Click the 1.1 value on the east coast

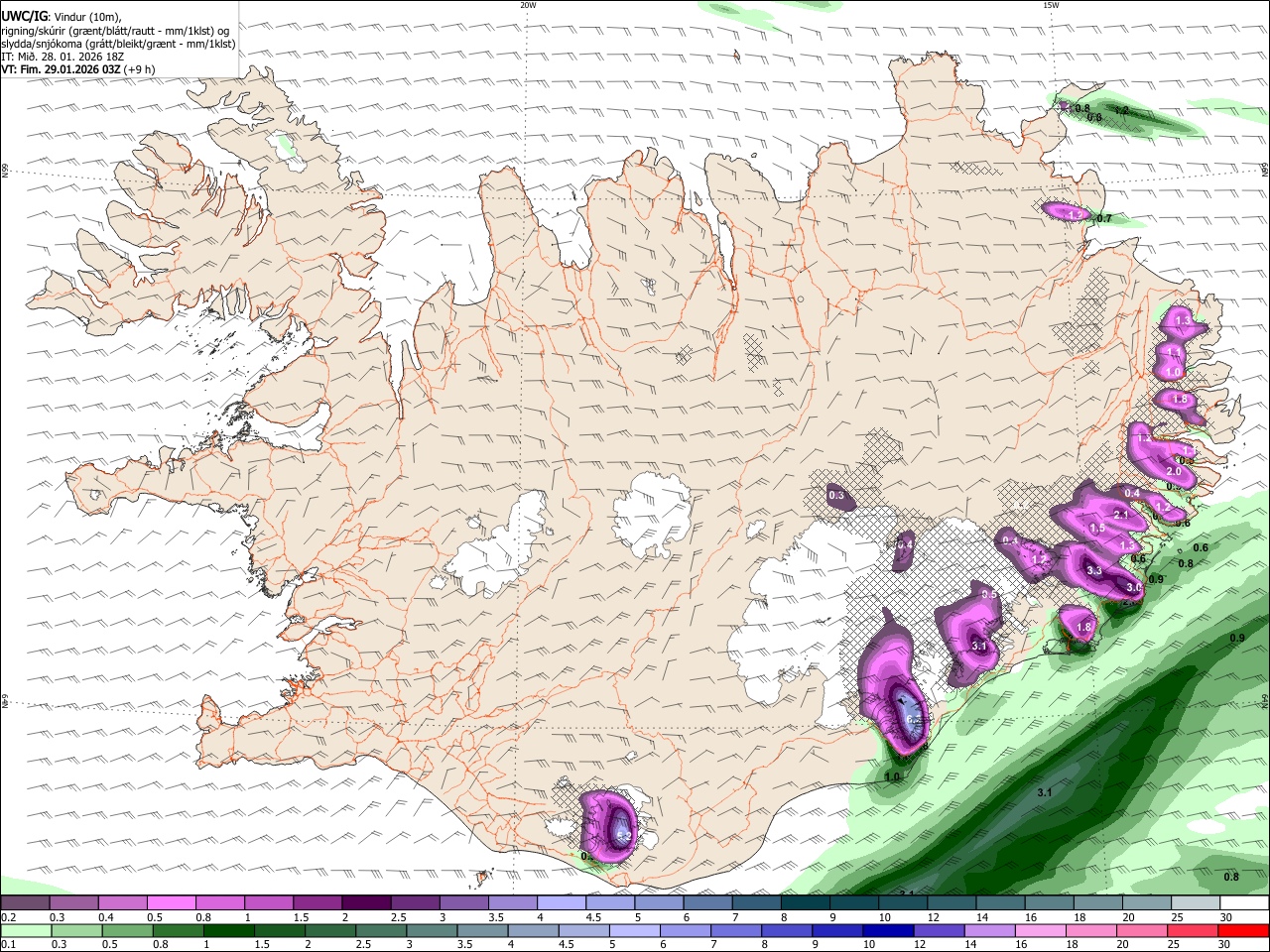point(1174,352)
